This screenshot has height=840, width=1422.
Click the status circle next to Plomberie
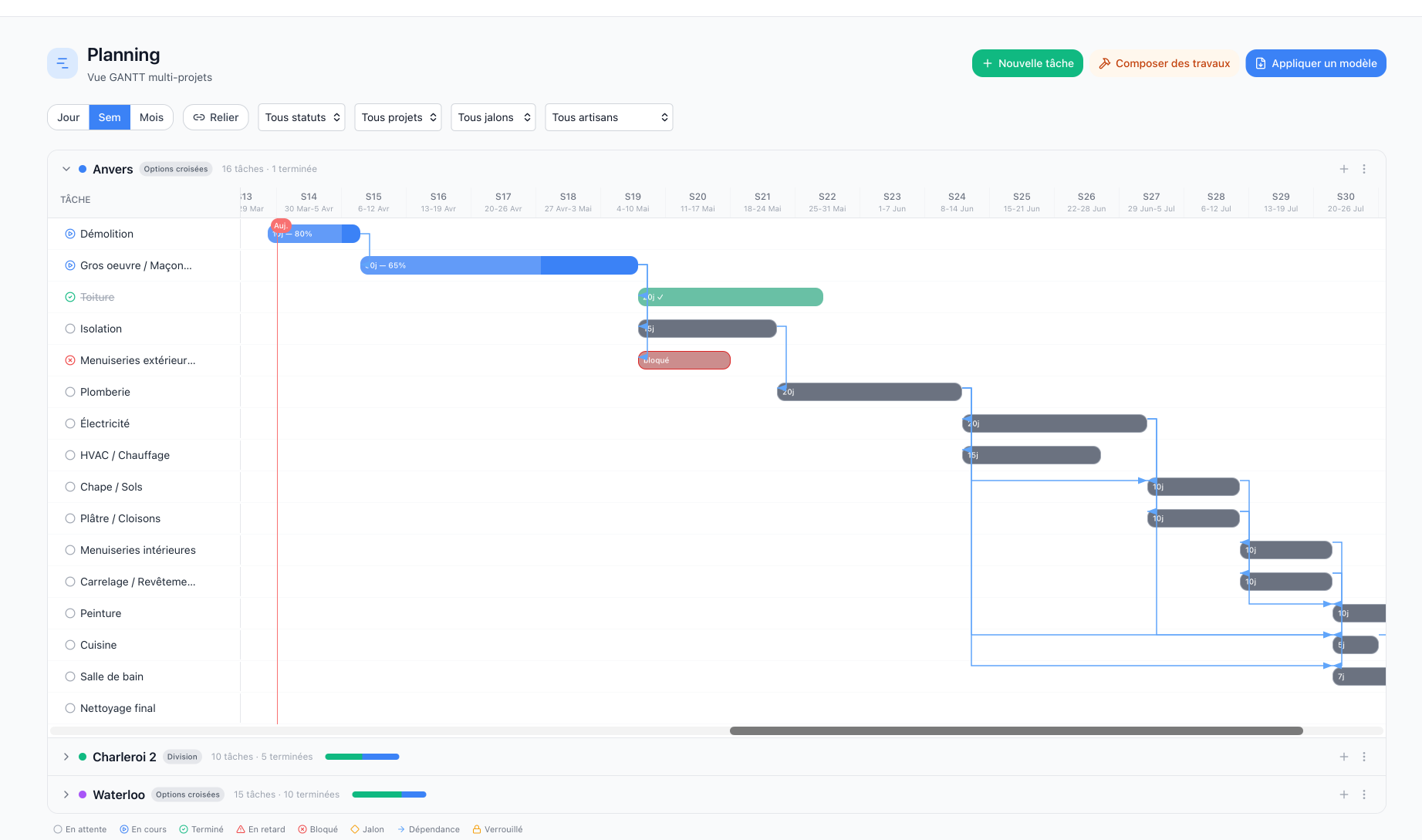[x=70, y=392]
